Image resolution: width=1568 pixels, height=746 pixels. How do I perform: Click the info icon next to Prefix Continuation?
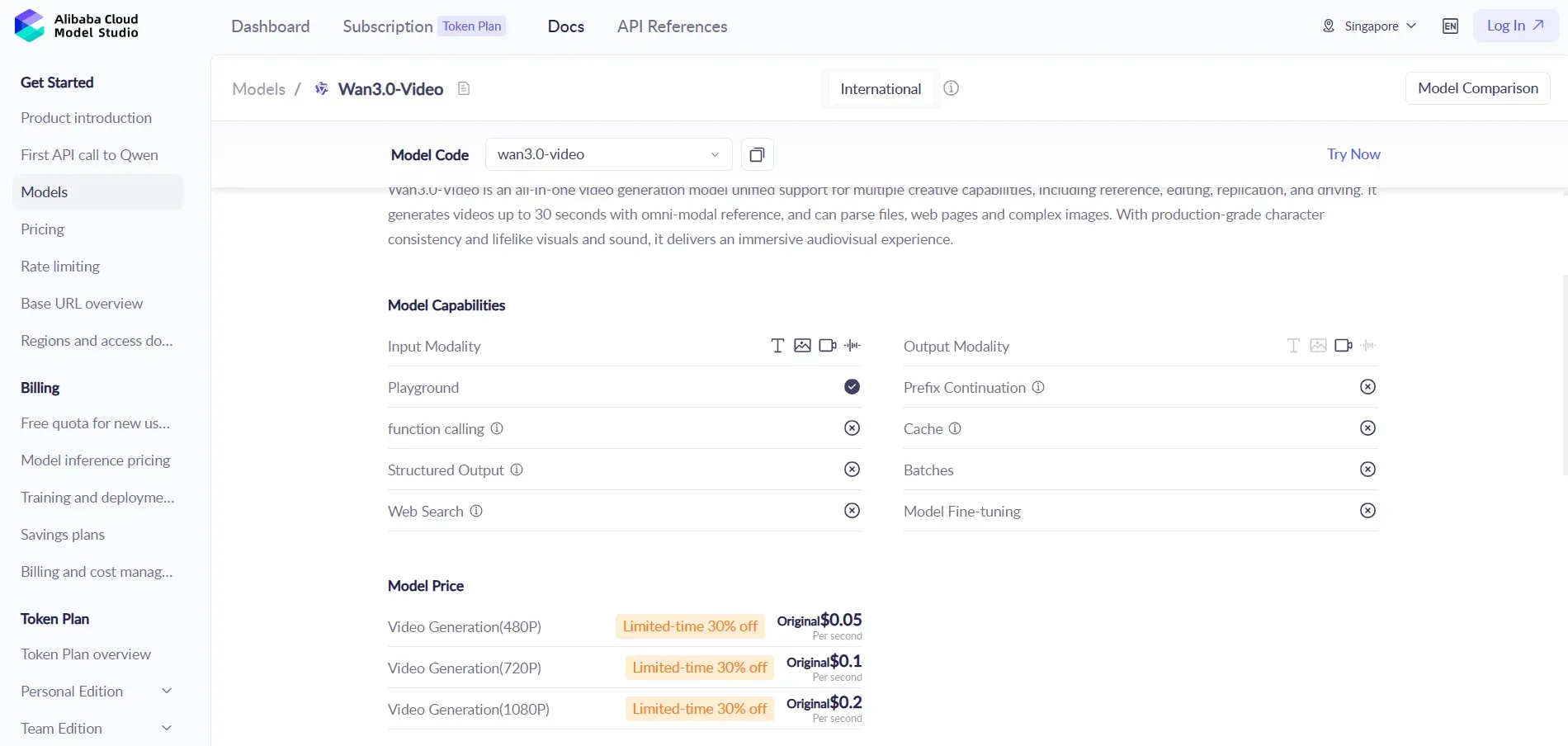point(1038,387)
